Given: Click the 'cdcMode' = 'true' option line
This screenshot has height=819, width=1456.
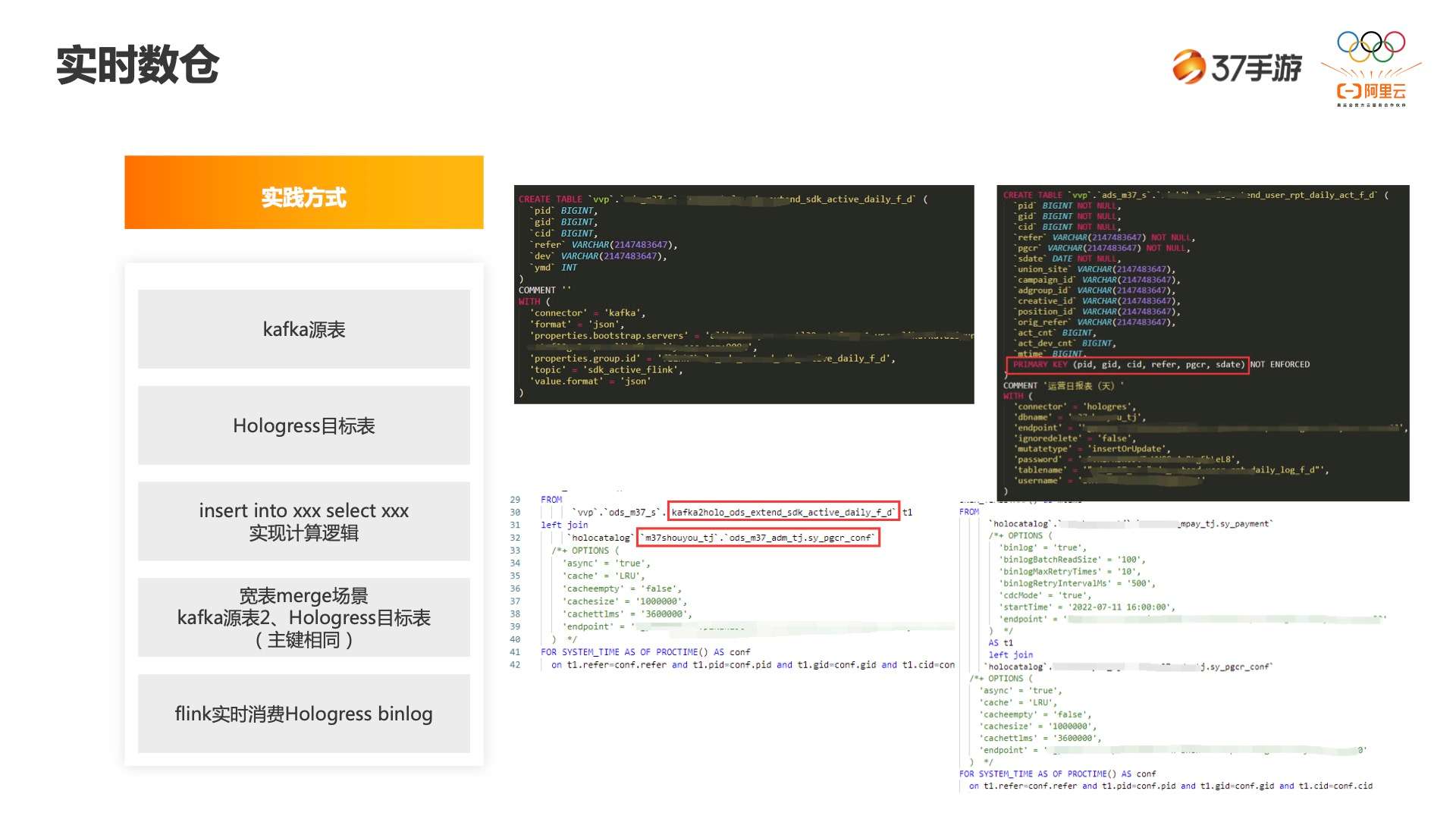Looking at the screenshot, I should [x=1046, y=595].
